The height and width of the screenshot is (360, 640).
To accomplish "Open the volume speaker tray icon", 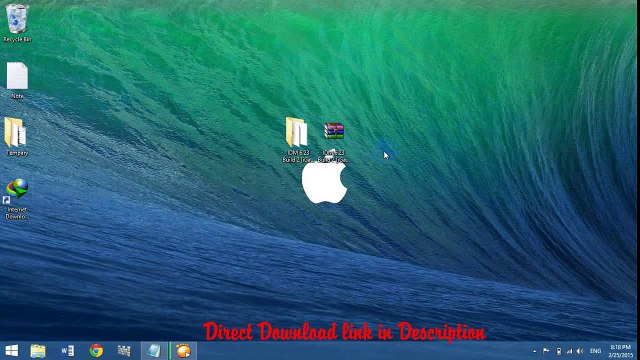I will pos(580,351).
